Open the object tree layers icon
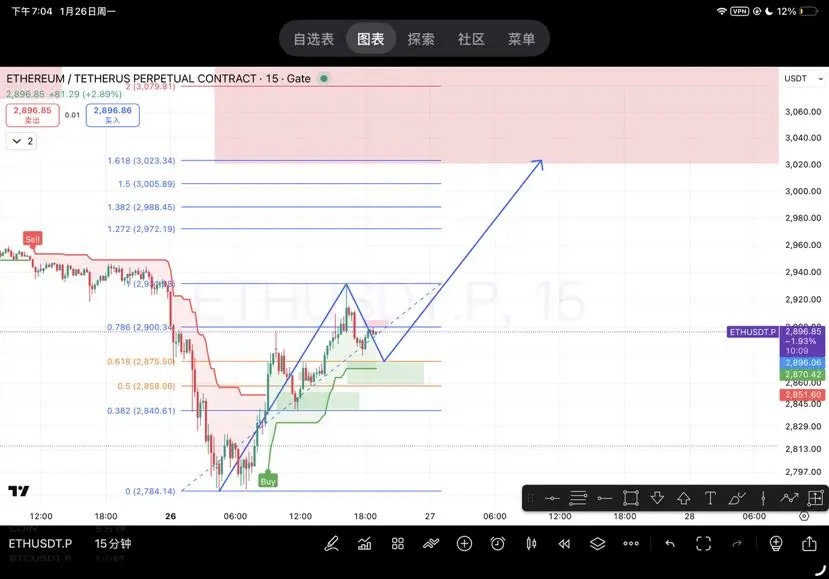Screen dimensions: 829x579 (x=597, y=544)
